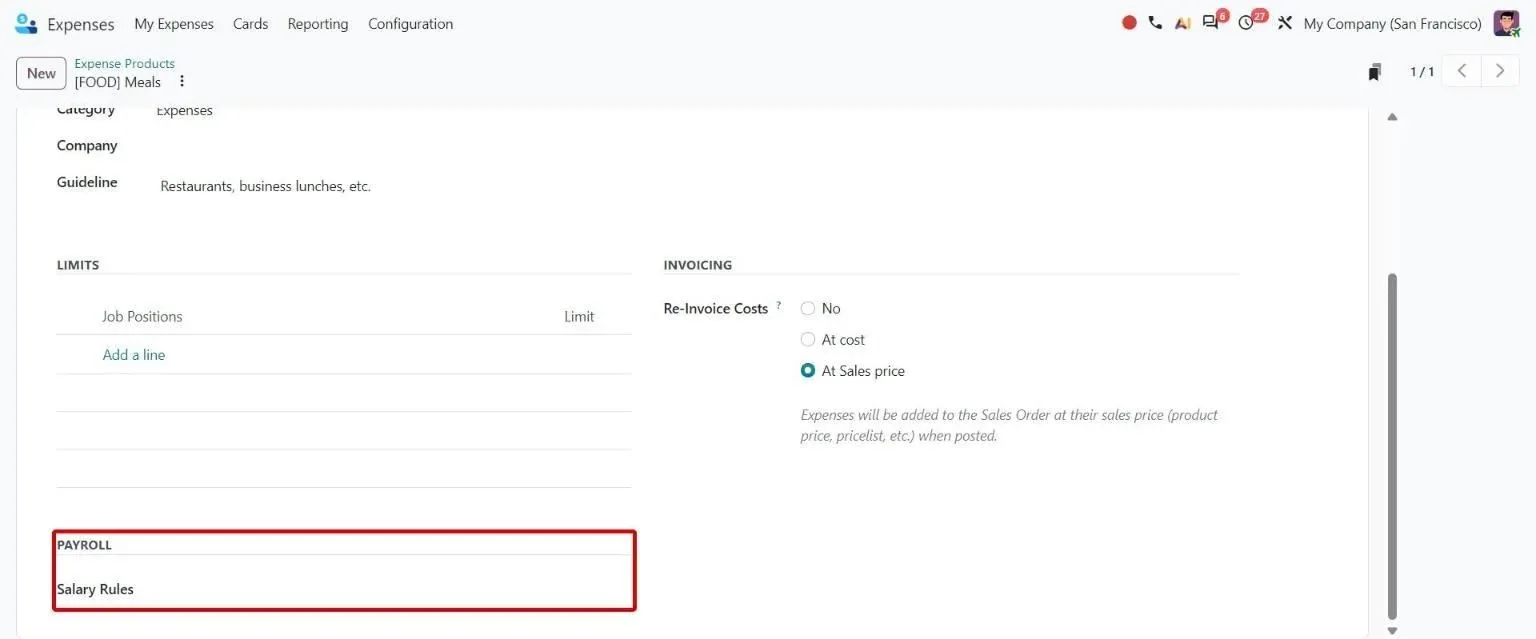Click the 1 / 1 record pager
1536x639 pixels.
pyautogui.click(x=1422, y=72)
